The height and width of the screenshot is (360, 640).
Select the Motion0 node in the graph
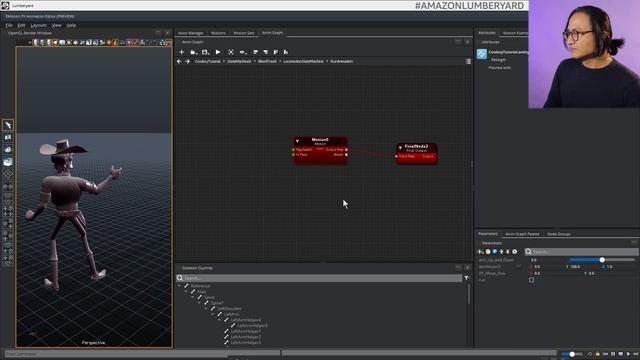[320, 150]
